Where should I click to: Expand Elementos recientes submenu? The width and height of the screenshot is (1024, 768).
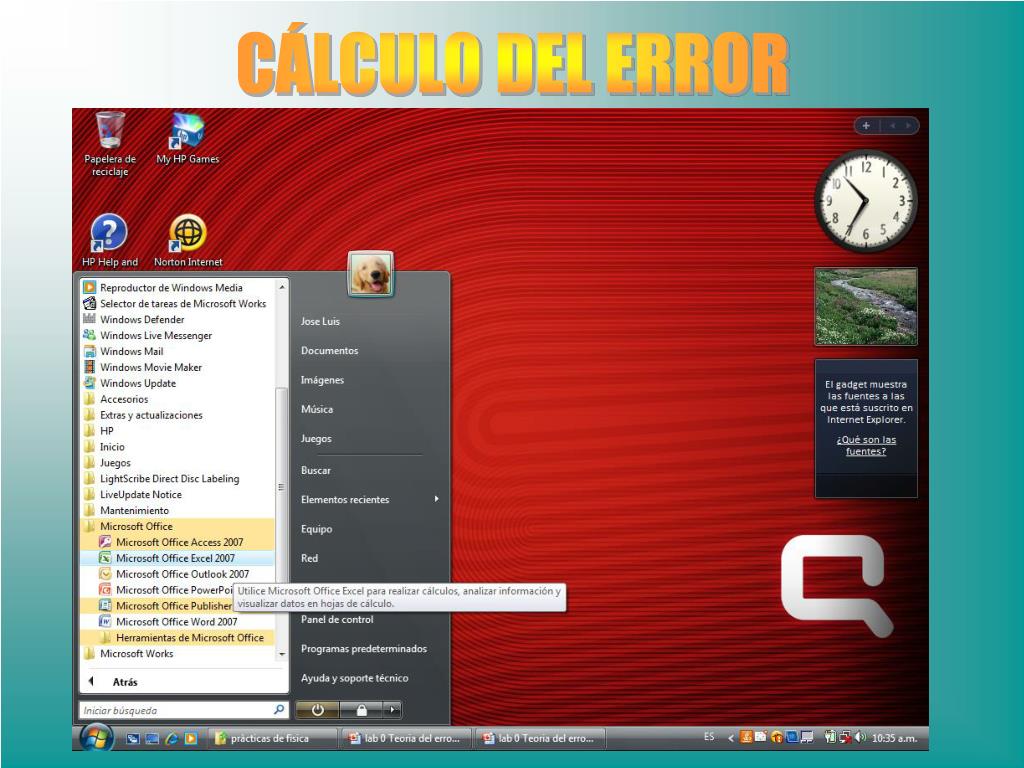point(369,500)
